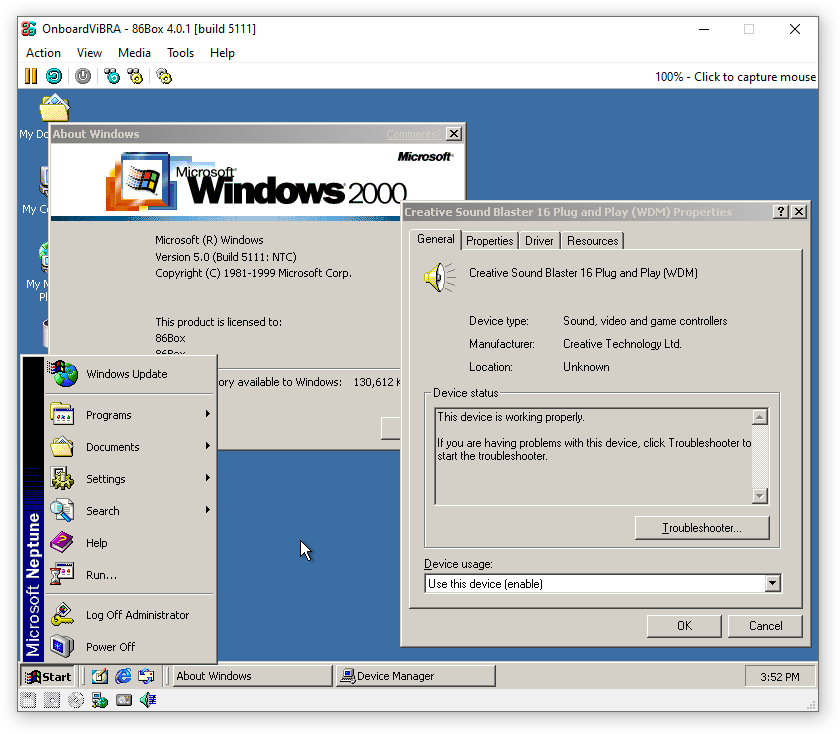Click the Ctrl+Alt+Del icon in 86Box toolbar
This screenshot has width=840, height=734.
pyautogui.click(x=112, y=77)
